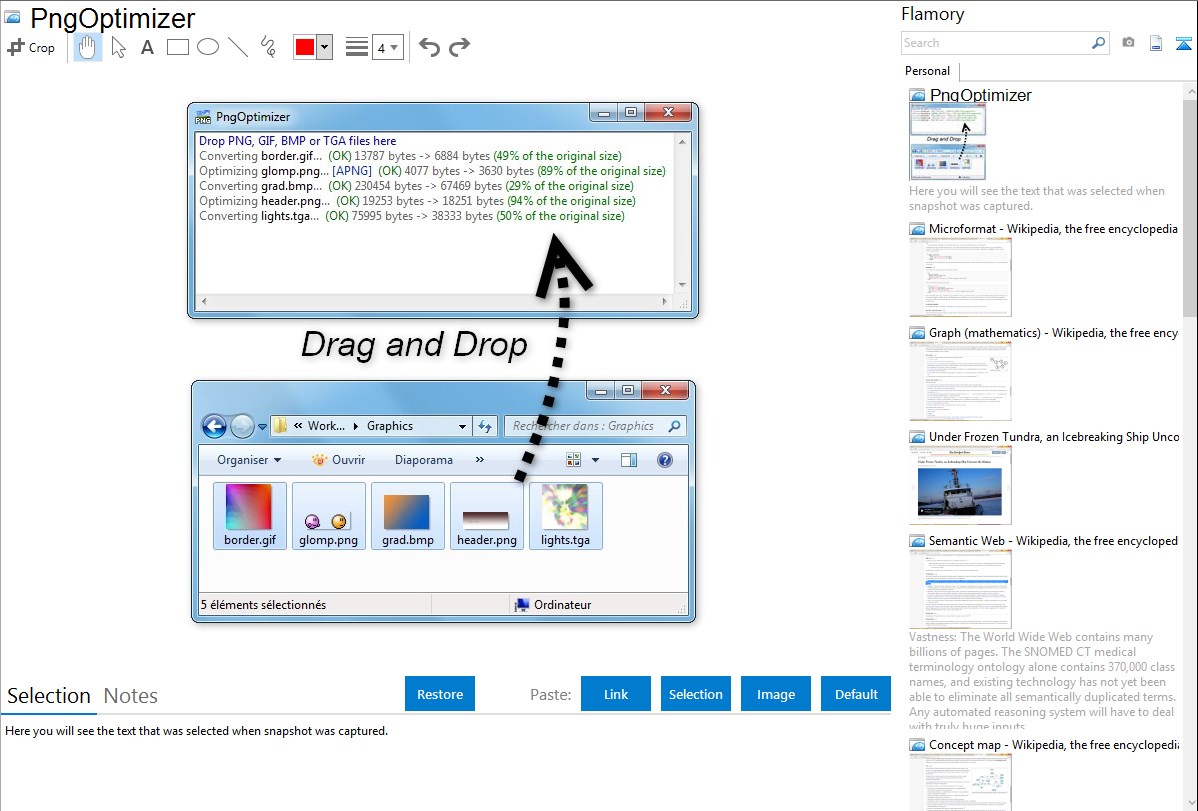
Task: Open the PngOptimizer snapshot thumbnail in the sidebar
Action: (947, 142)
